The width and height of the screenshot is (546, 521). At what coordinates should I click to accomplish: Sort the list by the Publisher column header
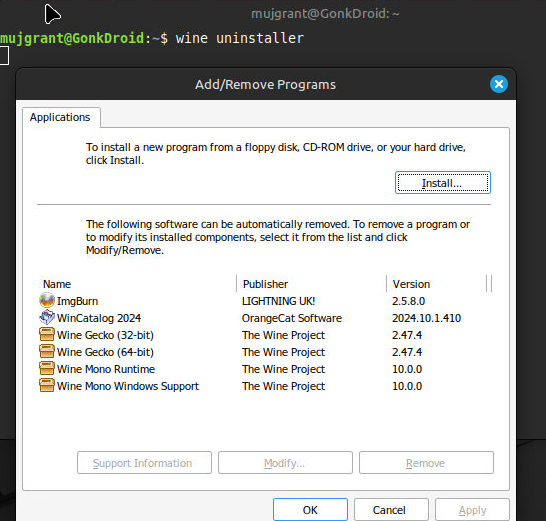point(312,284)
